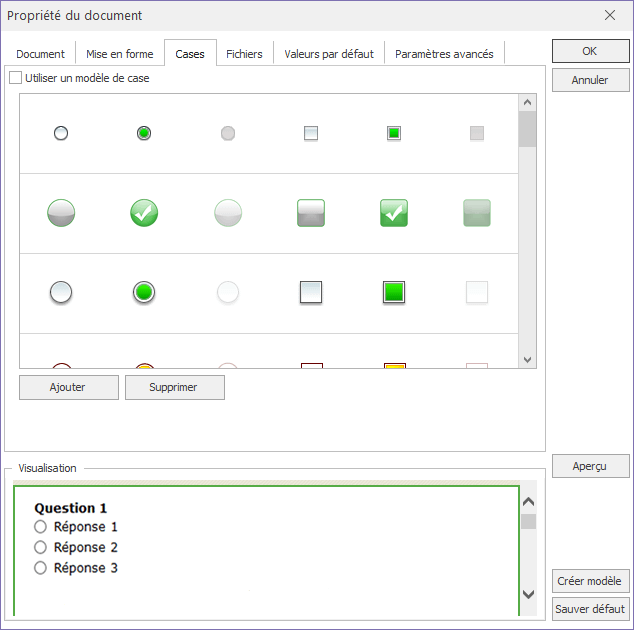The image size is (636, 632).
Task: Choose large green filled square in third row
Action: [394, 292]
